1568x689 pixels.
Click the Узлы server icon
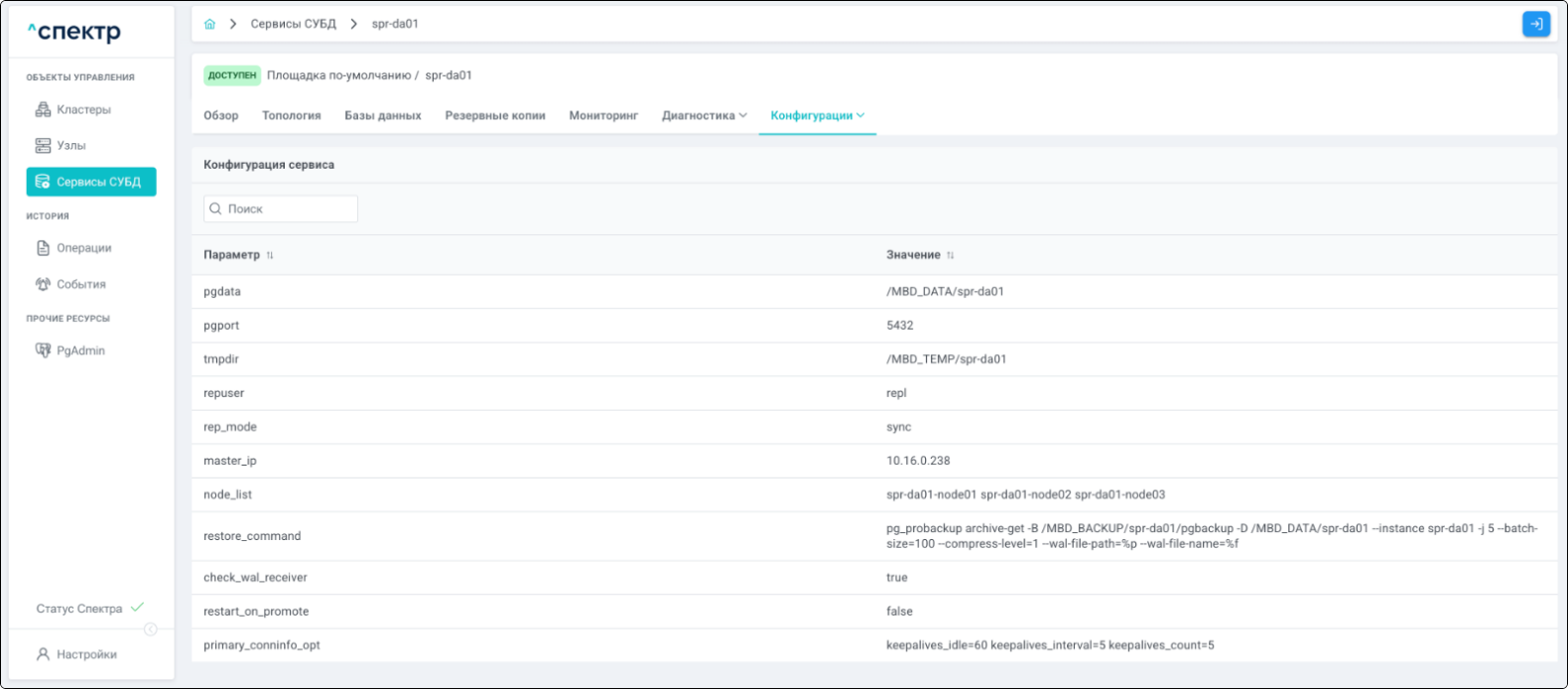(43, 146)
